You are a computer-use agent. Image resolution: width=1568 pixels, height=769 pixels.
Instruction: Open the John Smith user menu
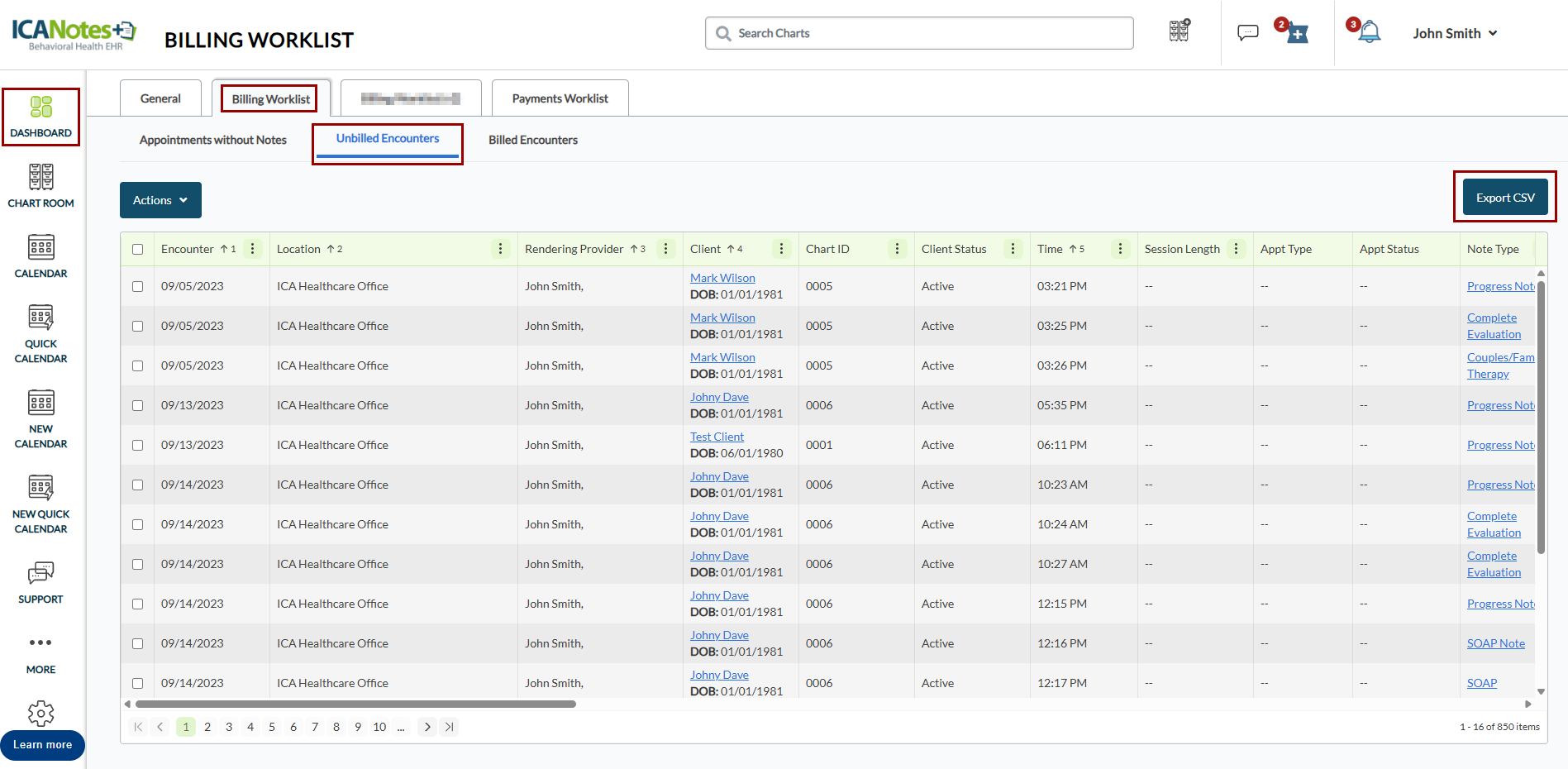pyautogui.click(x=1454, y=33)
